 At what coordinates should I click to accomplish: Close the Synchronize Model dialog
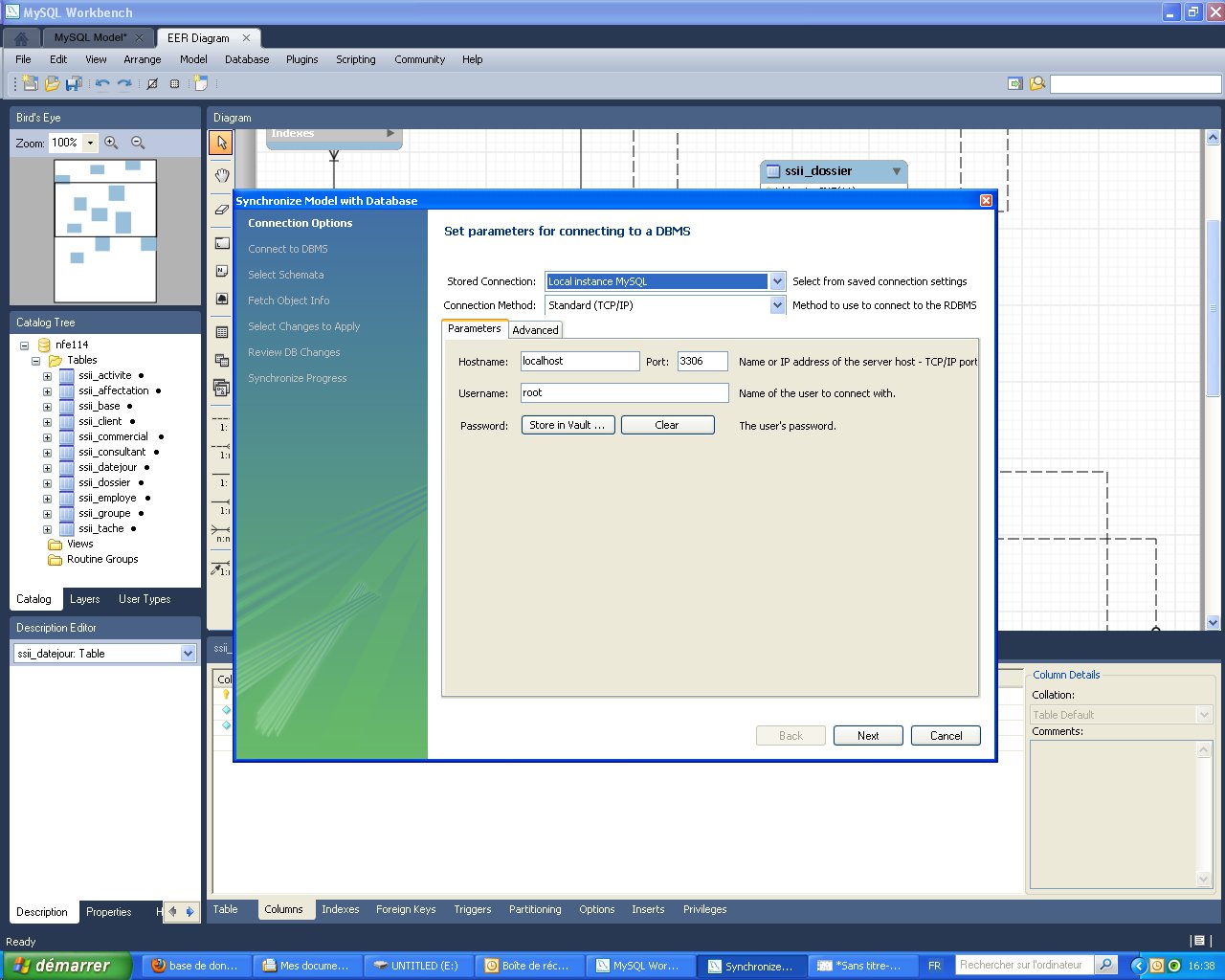click(x=986, y=200)
